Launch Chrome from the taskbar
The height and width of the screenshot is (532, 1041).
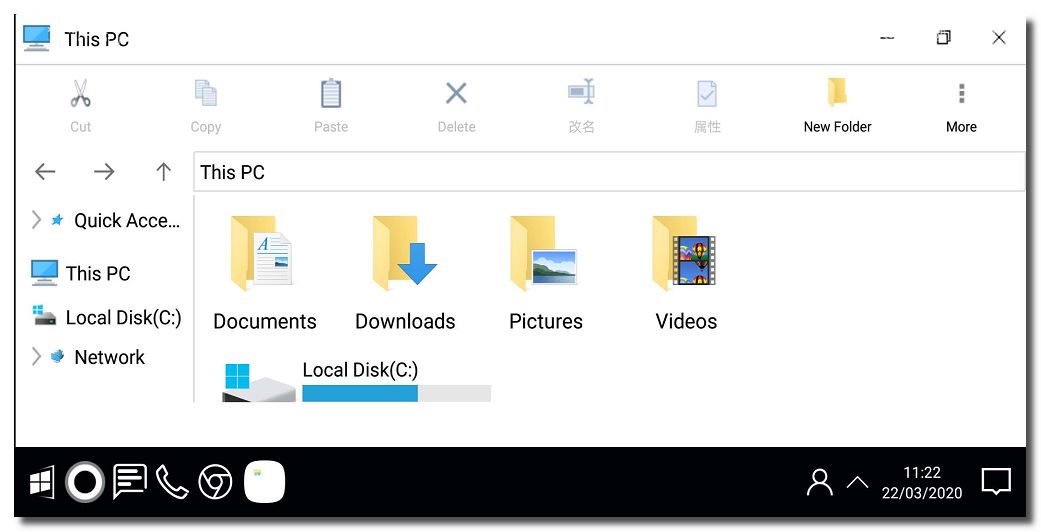pyautogui.click(x=215, y=482)
